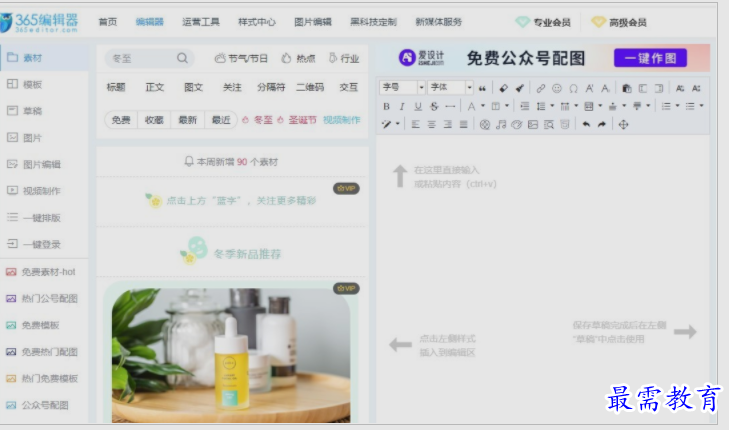Toggle the 最近 filter pill
The width and height of the screenshot is (729, 430).
(221, 120)
